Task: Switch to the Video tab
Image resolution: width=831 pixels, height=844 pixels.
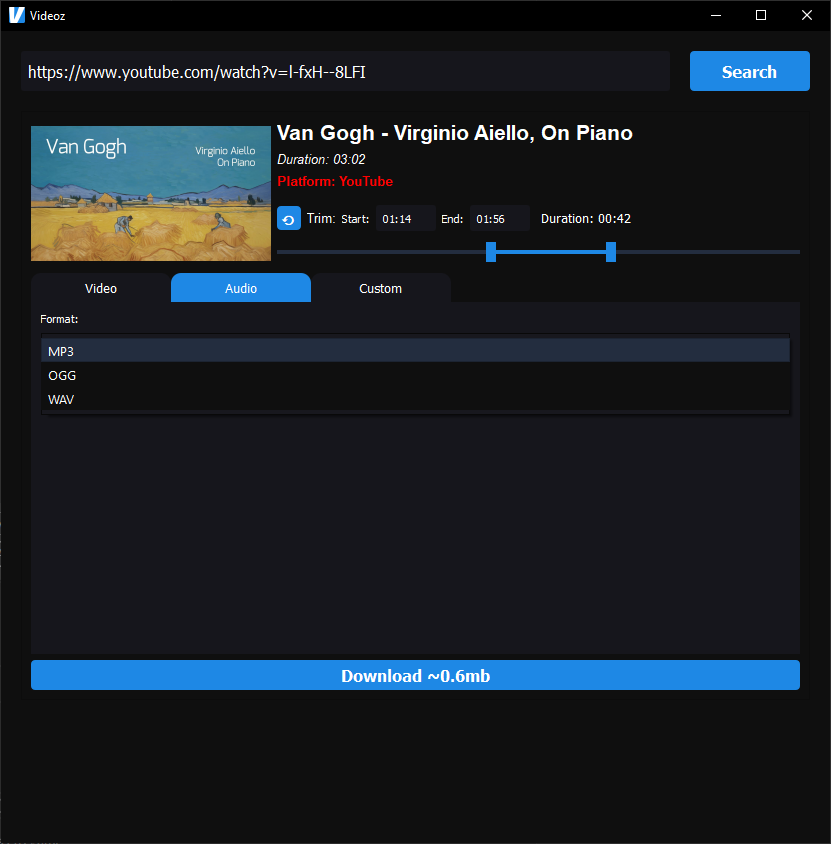Action: (101, 288)
